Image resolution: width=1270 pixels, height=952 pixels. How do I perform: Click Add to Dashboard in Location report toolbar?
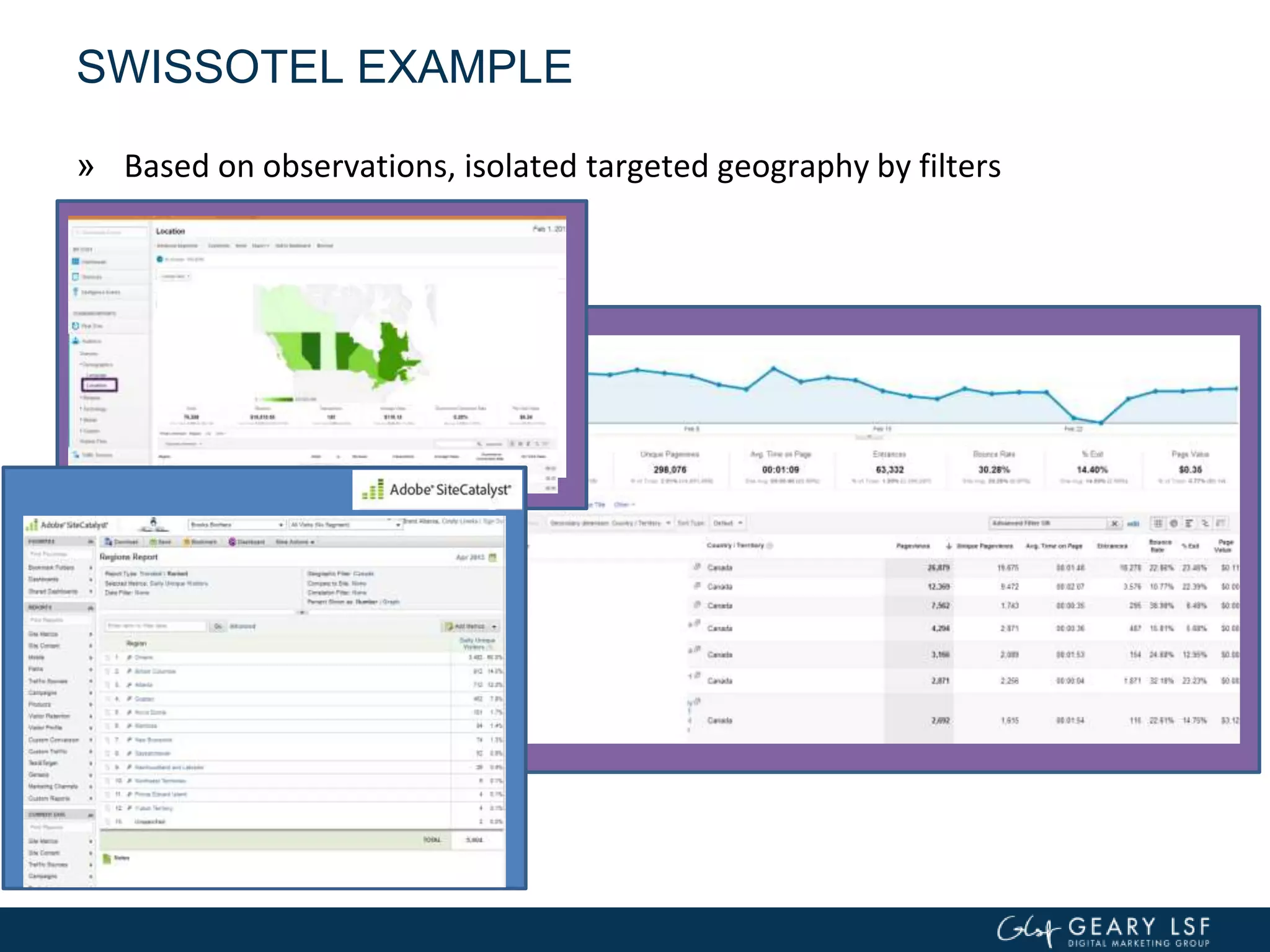point(293,246)
